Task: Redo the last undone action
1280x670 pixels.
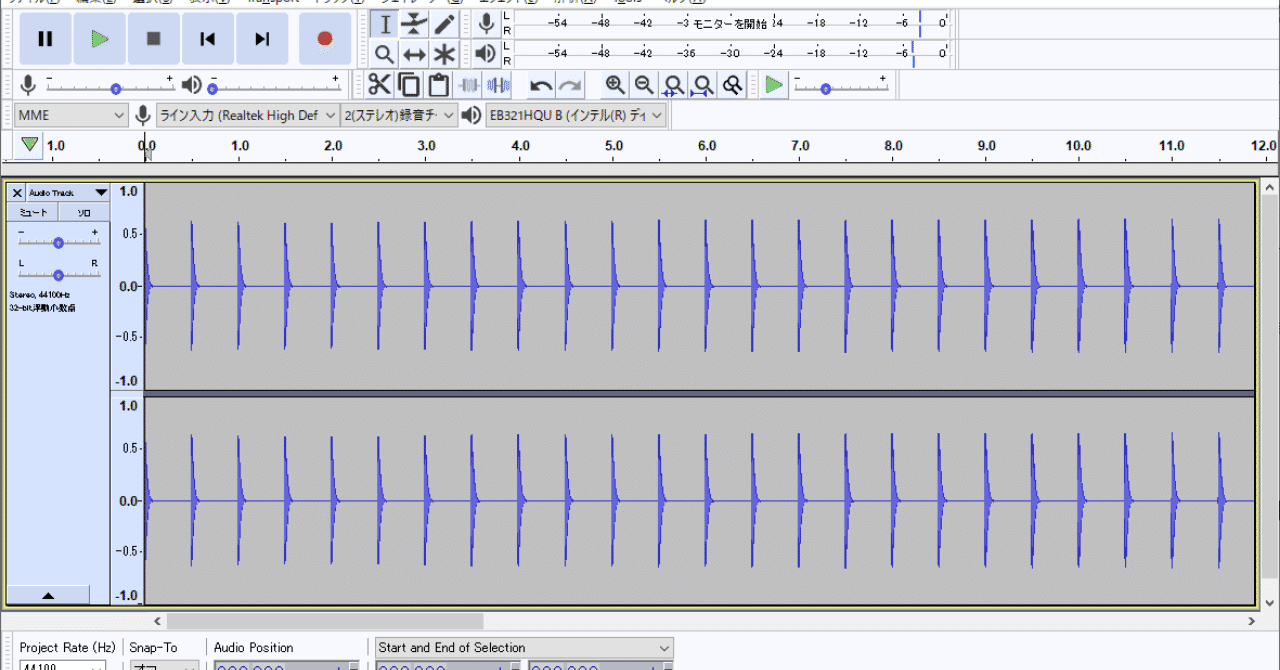Action: pyautogui.click(x=570, y=85)
